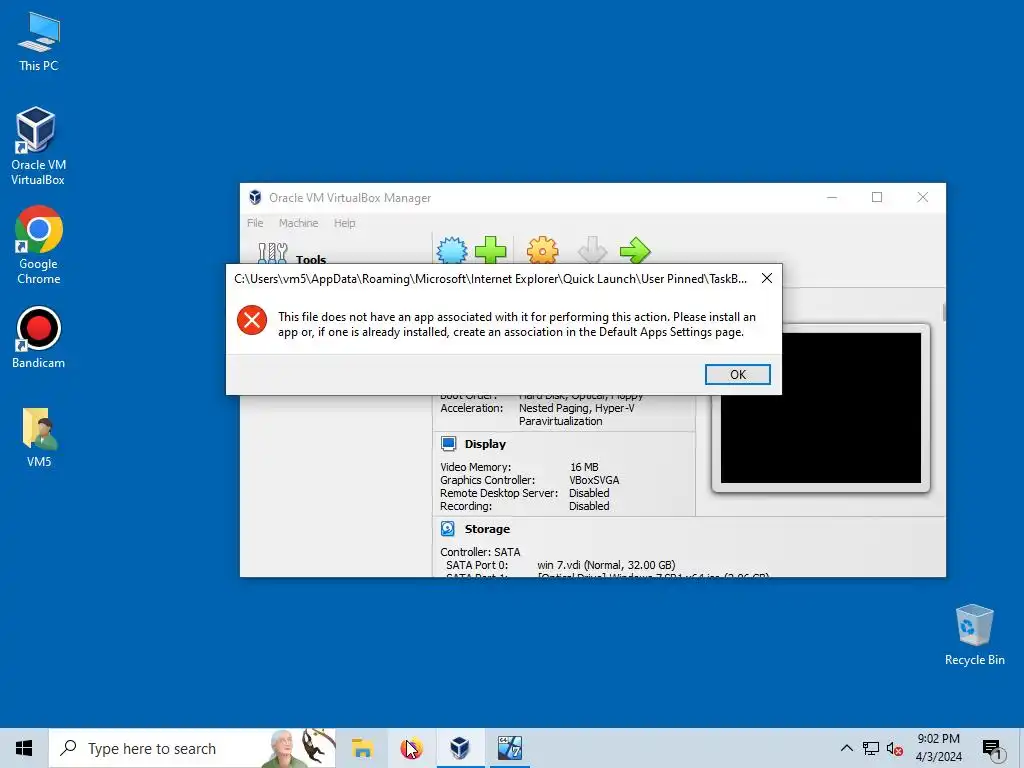
Task: Click the New VM blue starburst icon
Action: pyautogui.click(x=452, y=250)
